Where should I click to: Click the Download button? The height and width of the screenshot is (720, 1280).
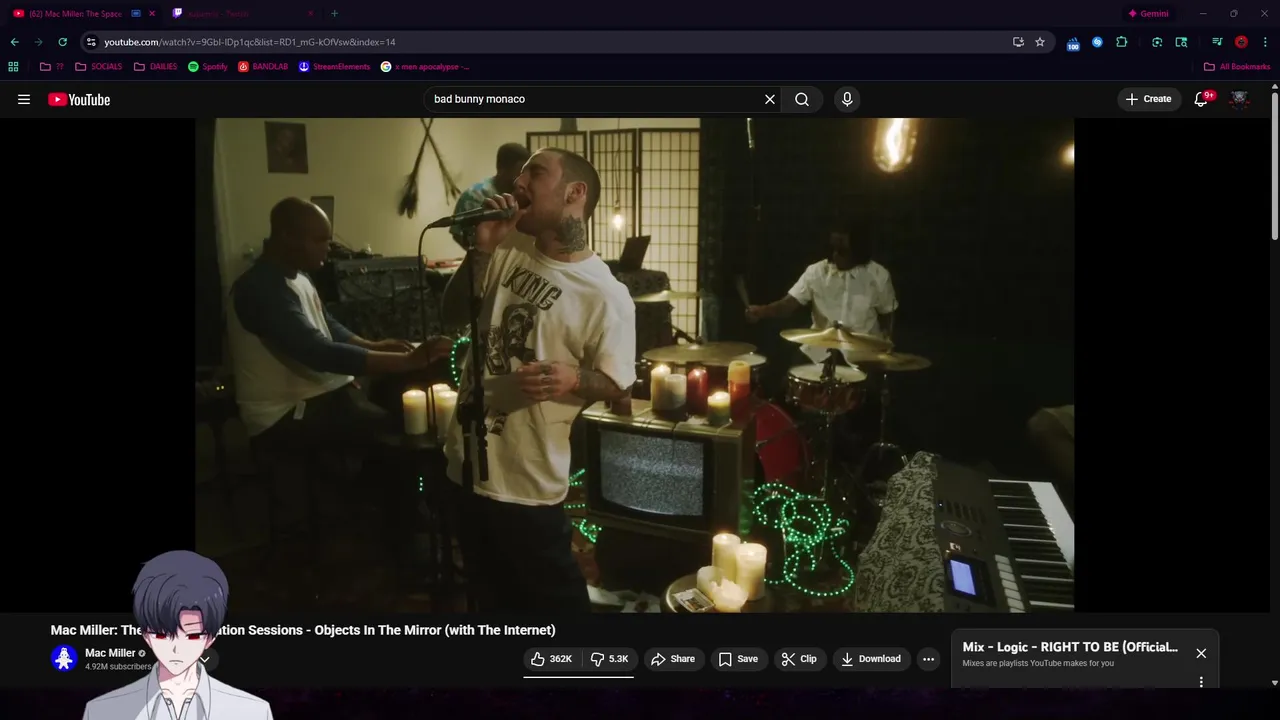click(x=871, y=659)
